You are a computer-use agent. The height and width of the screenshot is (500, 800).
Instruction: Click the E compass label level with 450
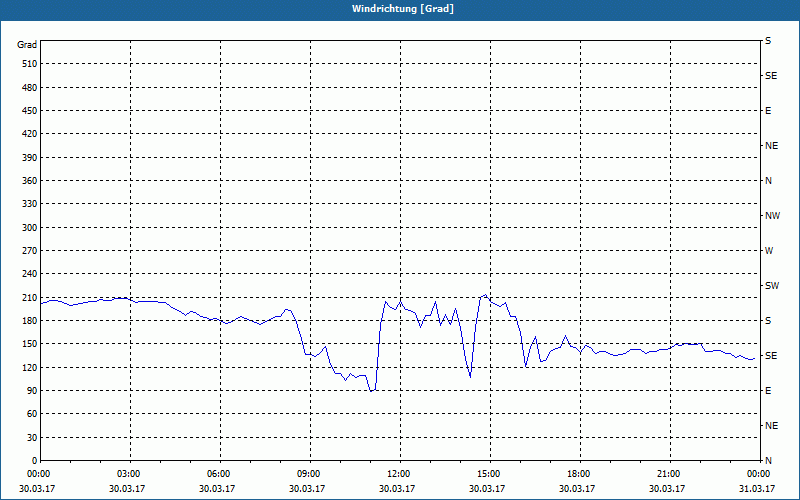(768, 111)
